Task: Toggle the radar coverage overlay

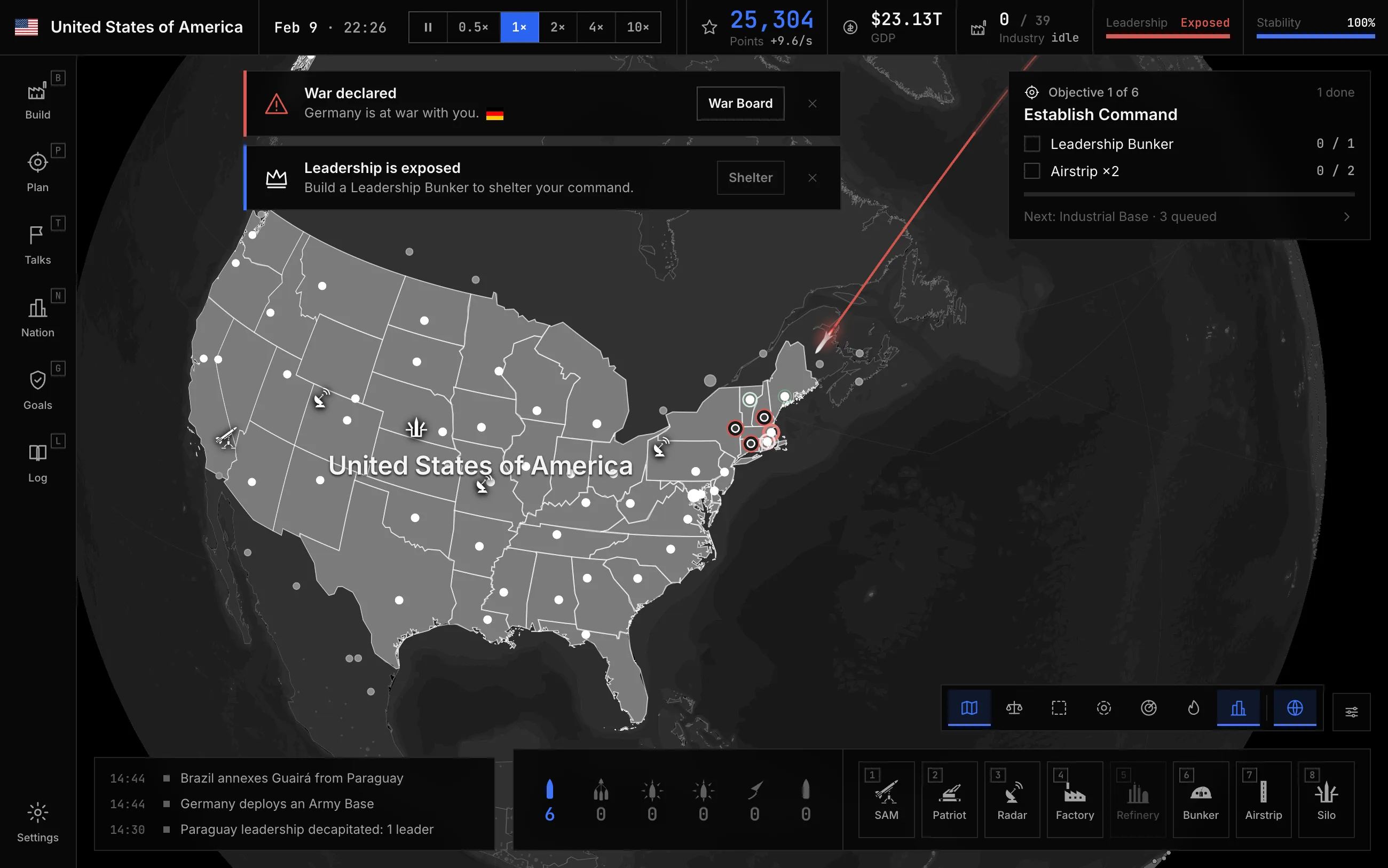Action: pyautogui.click(x=1149, y=708)
